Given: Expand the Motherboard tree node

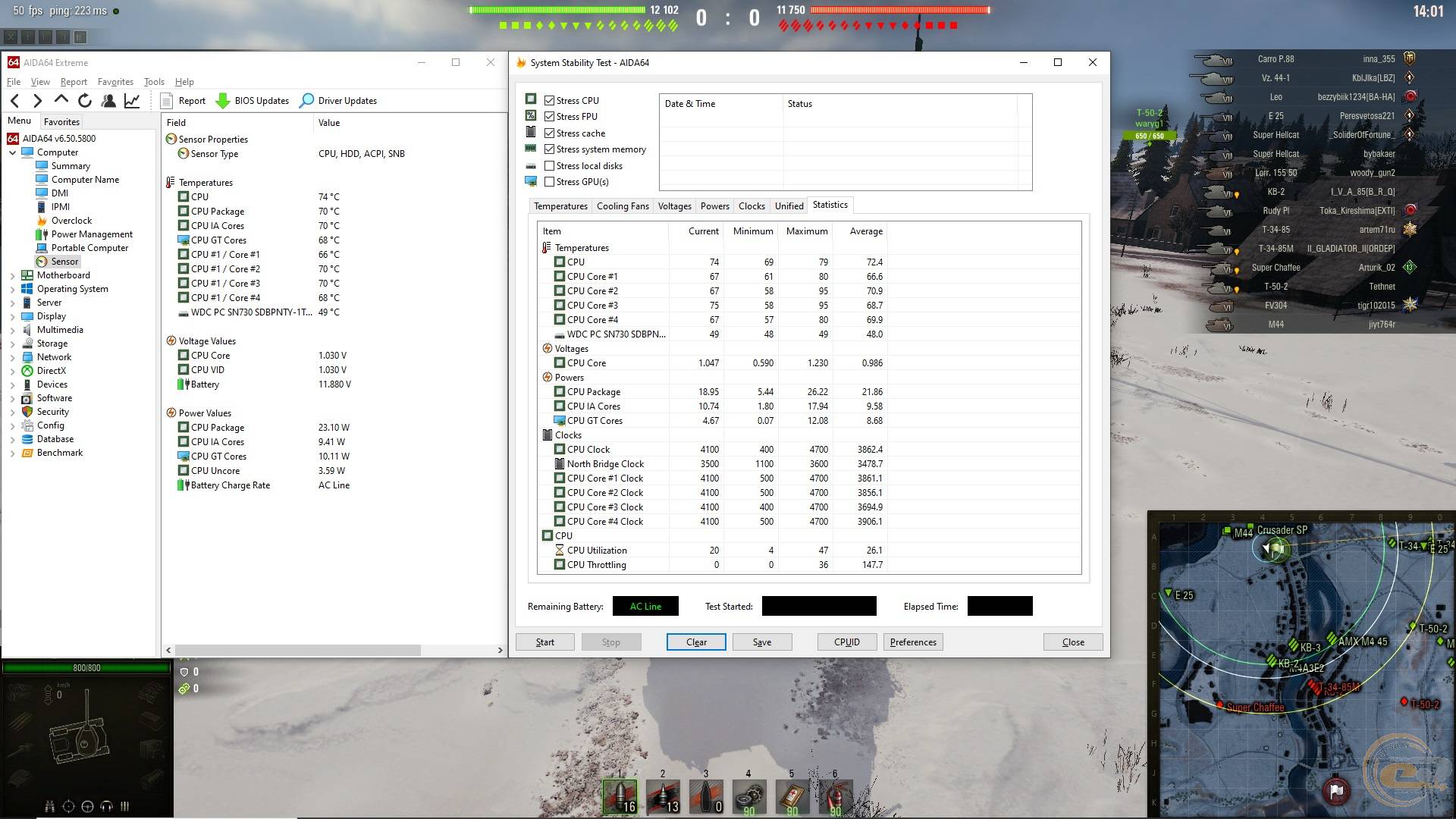Looking at the screenshot, I should [x=13, y=275].
